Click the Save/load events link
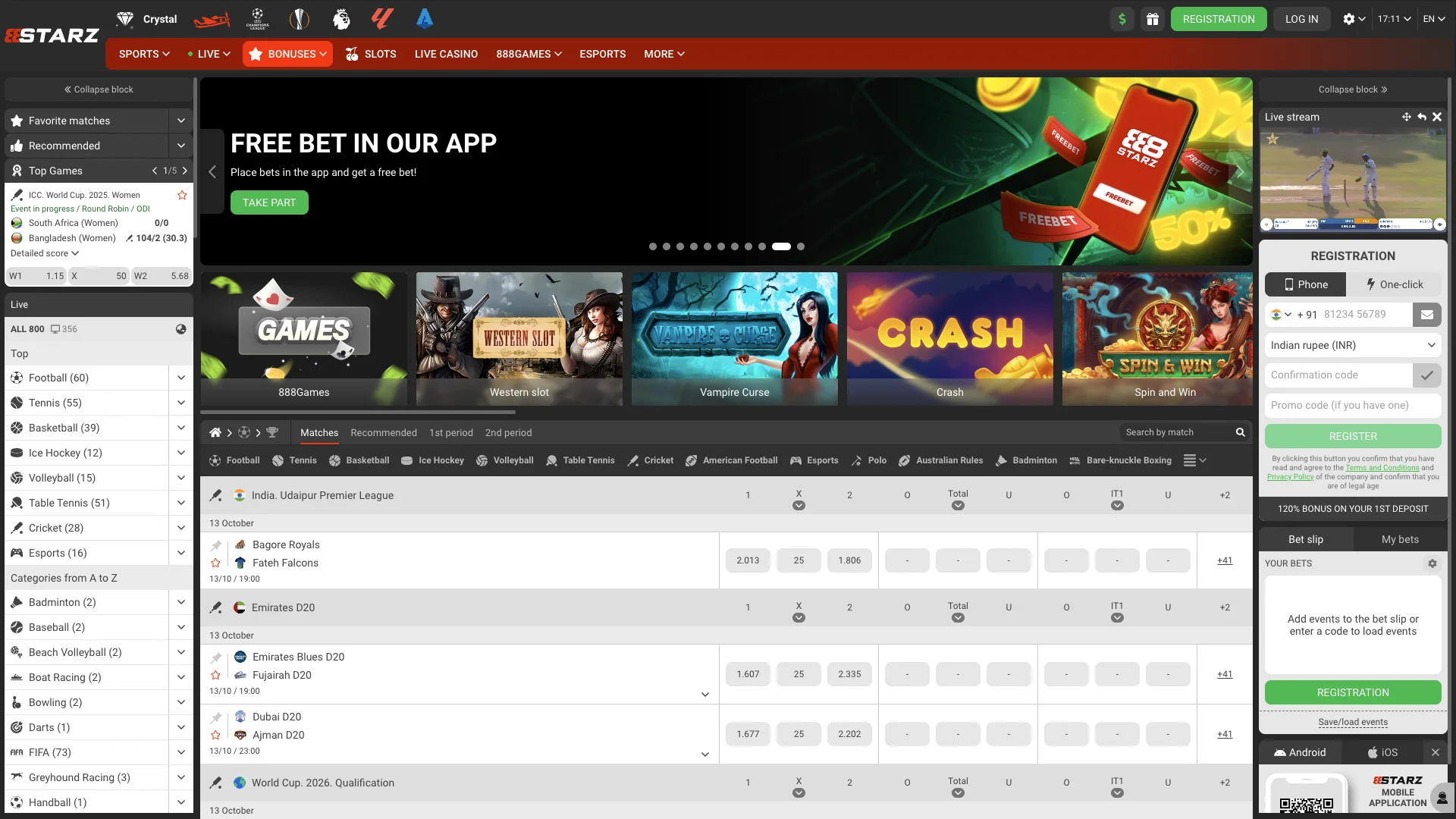The width and height of the screenshot is (1456, 819). tap(1352, 722)
